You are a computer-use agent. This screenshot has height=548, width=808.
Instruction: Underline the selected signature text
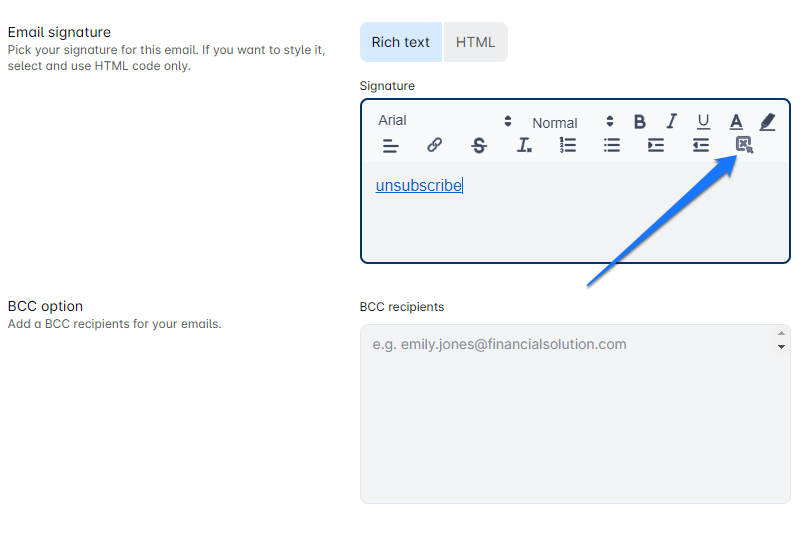pos(704,122)
